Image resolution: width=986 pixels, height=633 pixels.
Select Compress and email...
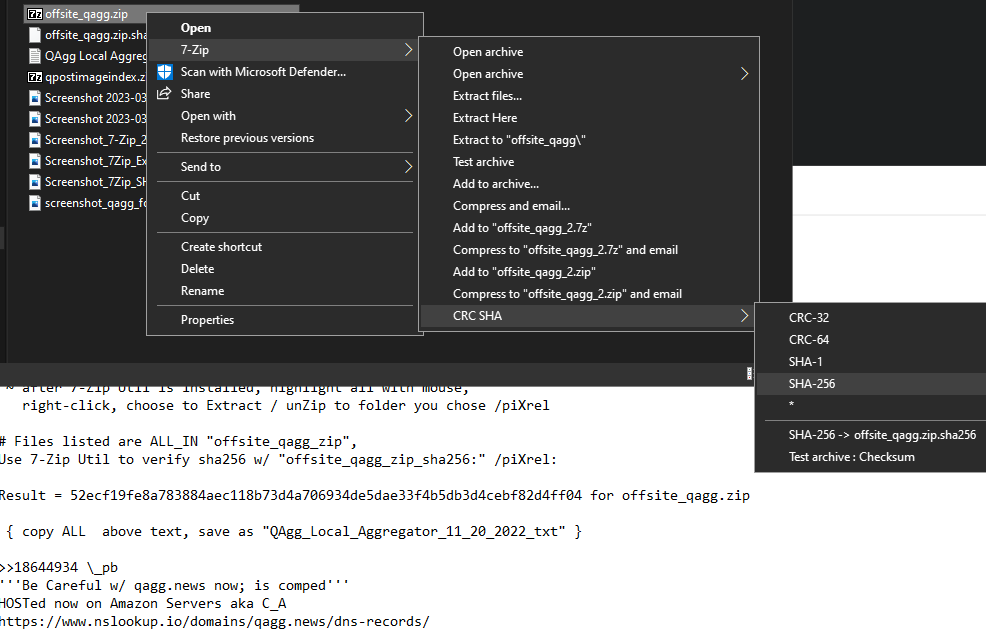click(589, 206)
